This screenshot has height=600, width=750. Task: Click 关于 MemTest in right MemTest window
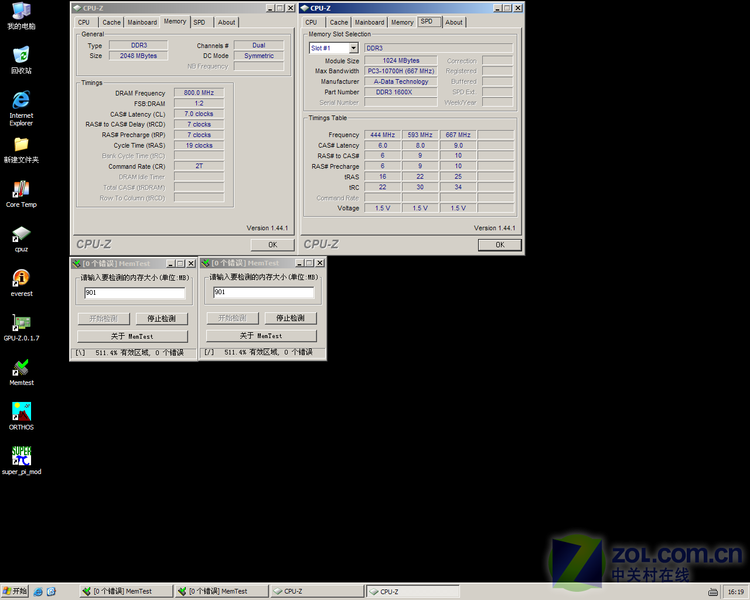(x=261, y=335)
